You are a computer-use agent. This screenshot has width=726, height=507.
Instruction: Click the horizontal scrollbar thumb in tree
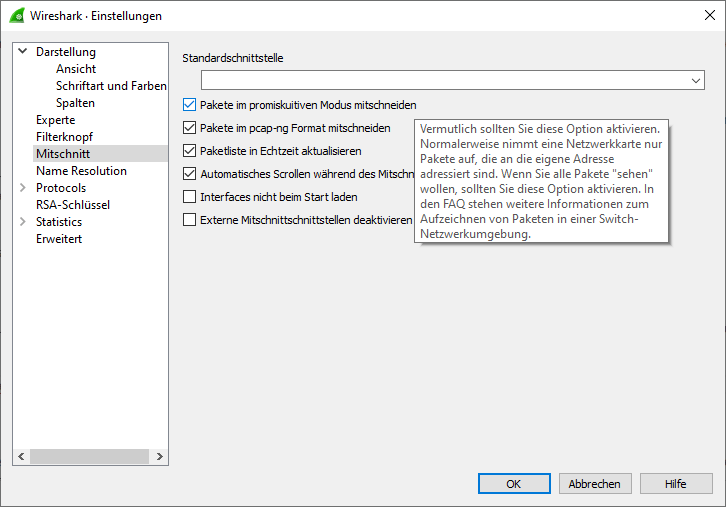89,457
